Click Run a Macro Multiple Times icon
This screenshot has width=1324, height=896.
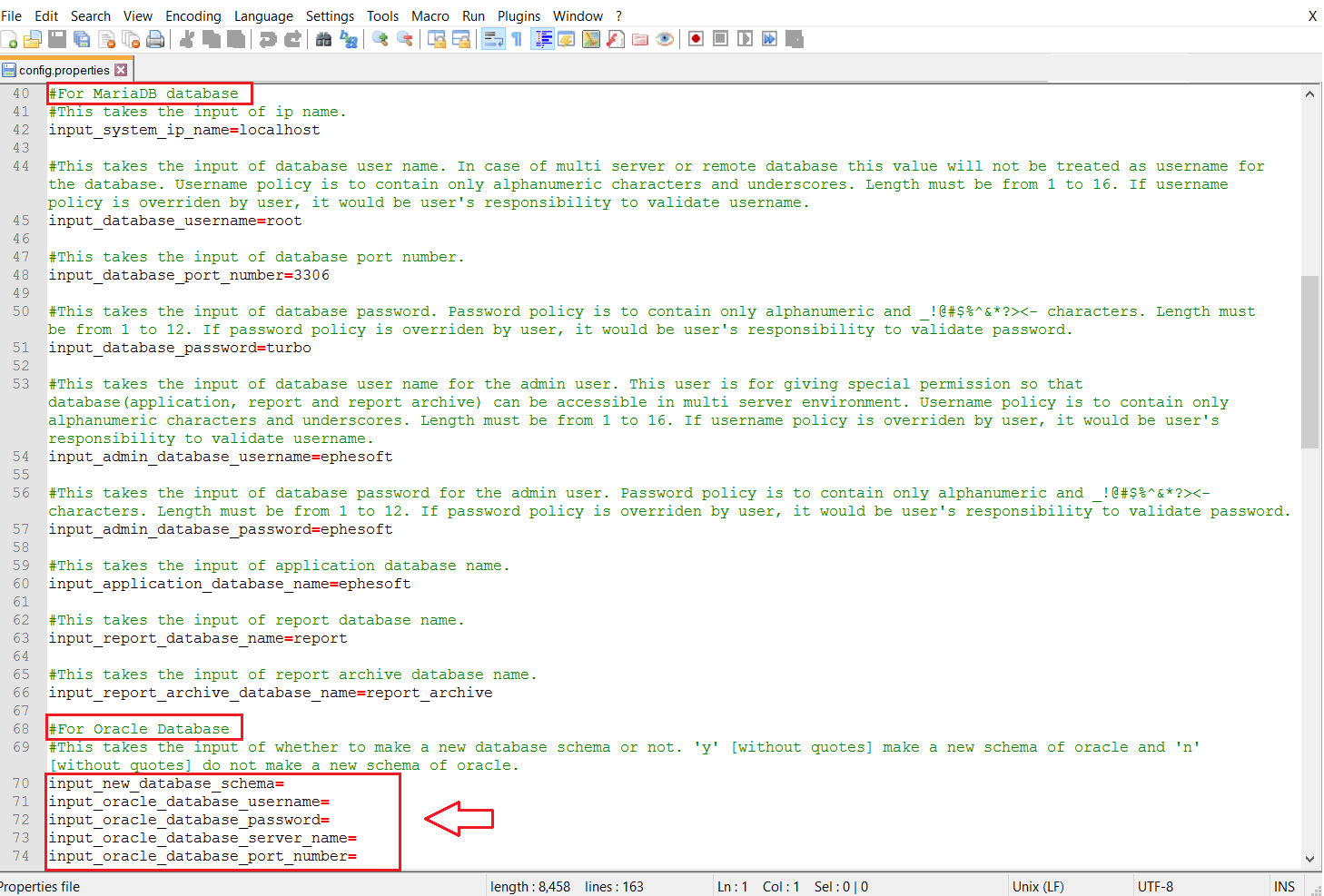(x=770, y=39)
